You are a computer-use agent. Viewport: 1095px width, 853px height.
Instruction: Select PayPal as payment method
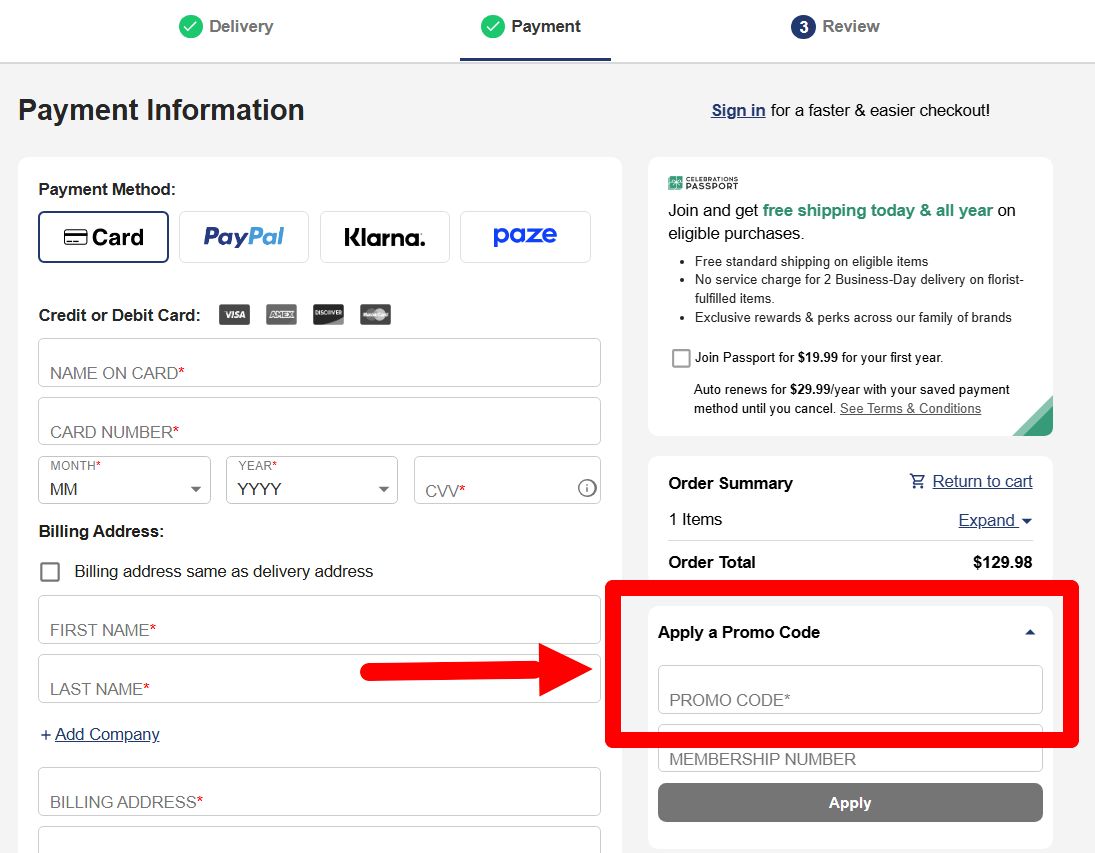pos(244,237)
